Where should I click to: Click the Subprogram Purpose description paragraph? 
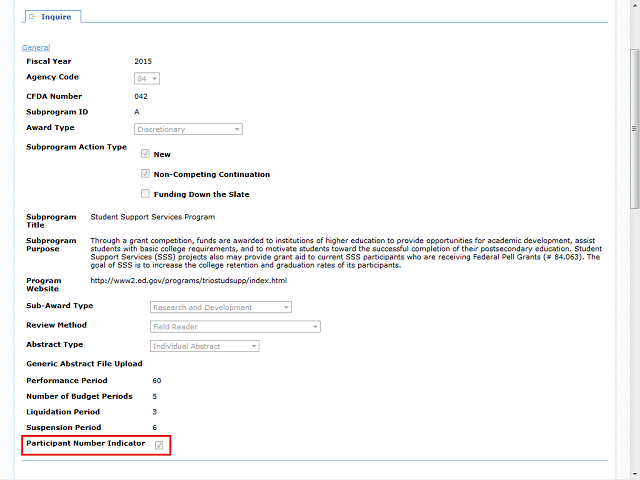click(346, 253)
